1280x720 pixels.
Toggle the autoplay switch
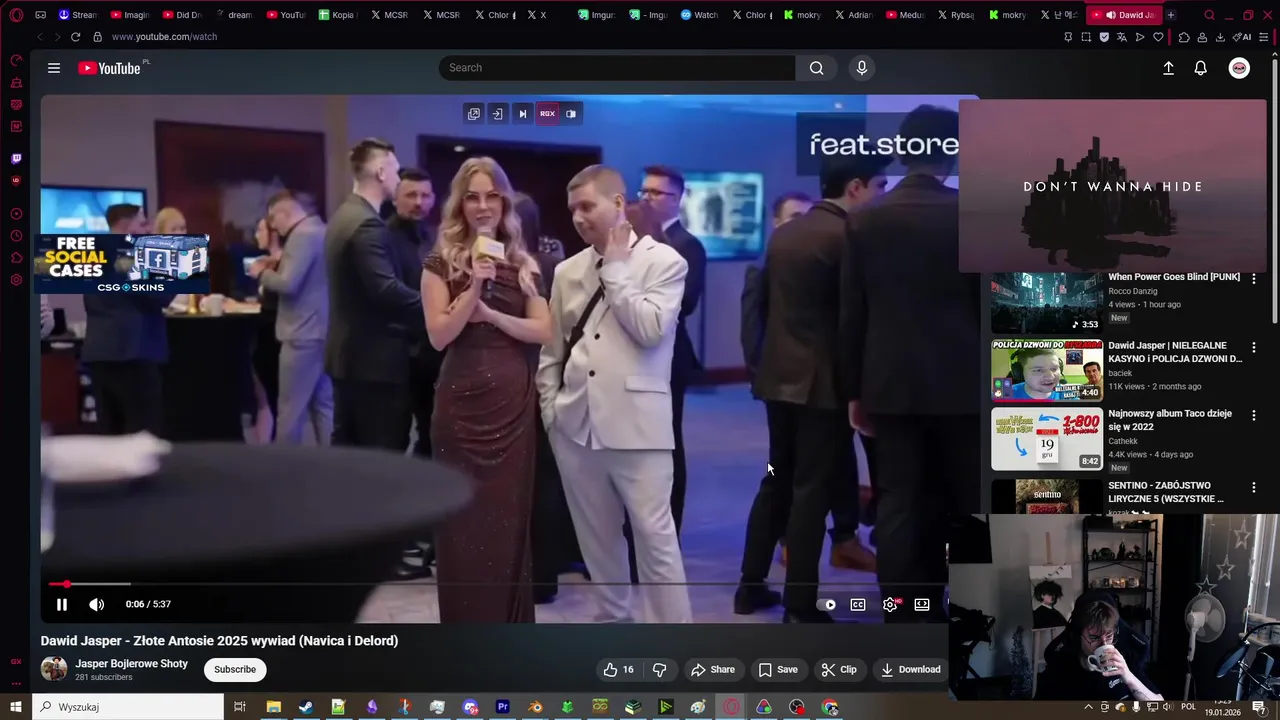[826, 604]
